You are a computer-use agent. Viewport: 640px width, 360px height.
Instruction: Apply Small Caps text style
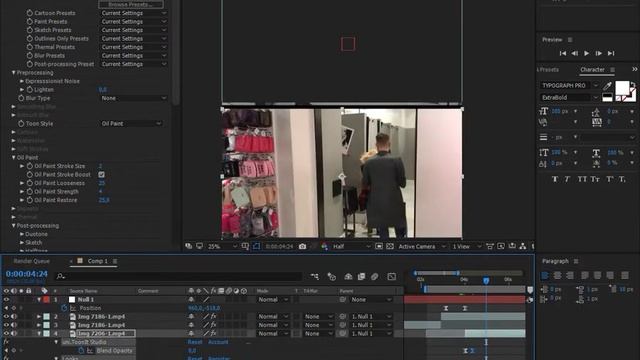click(x=595, y=179)
